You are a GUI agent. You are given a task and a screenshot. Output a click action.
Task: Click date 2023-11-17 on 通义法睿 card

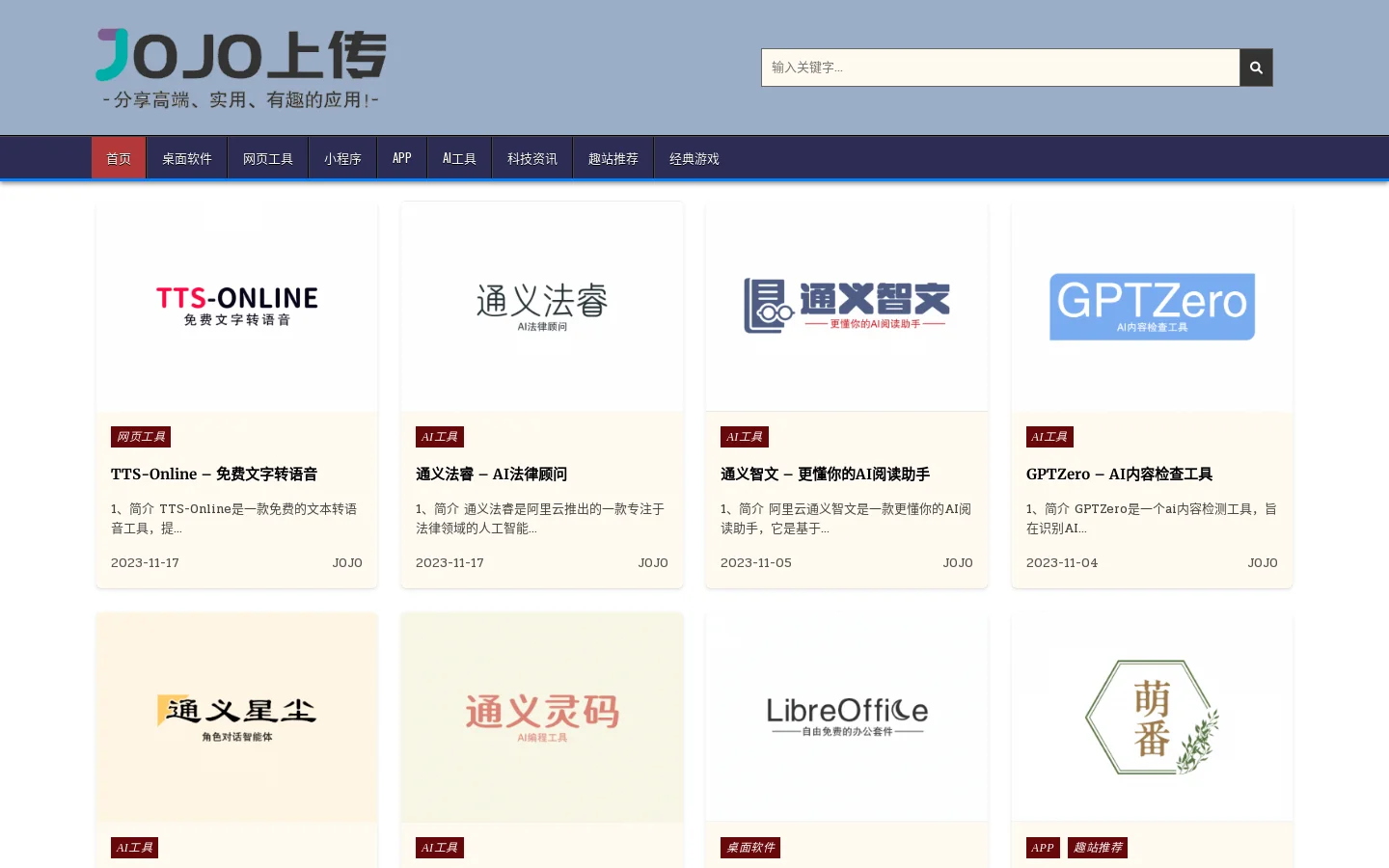449,563
